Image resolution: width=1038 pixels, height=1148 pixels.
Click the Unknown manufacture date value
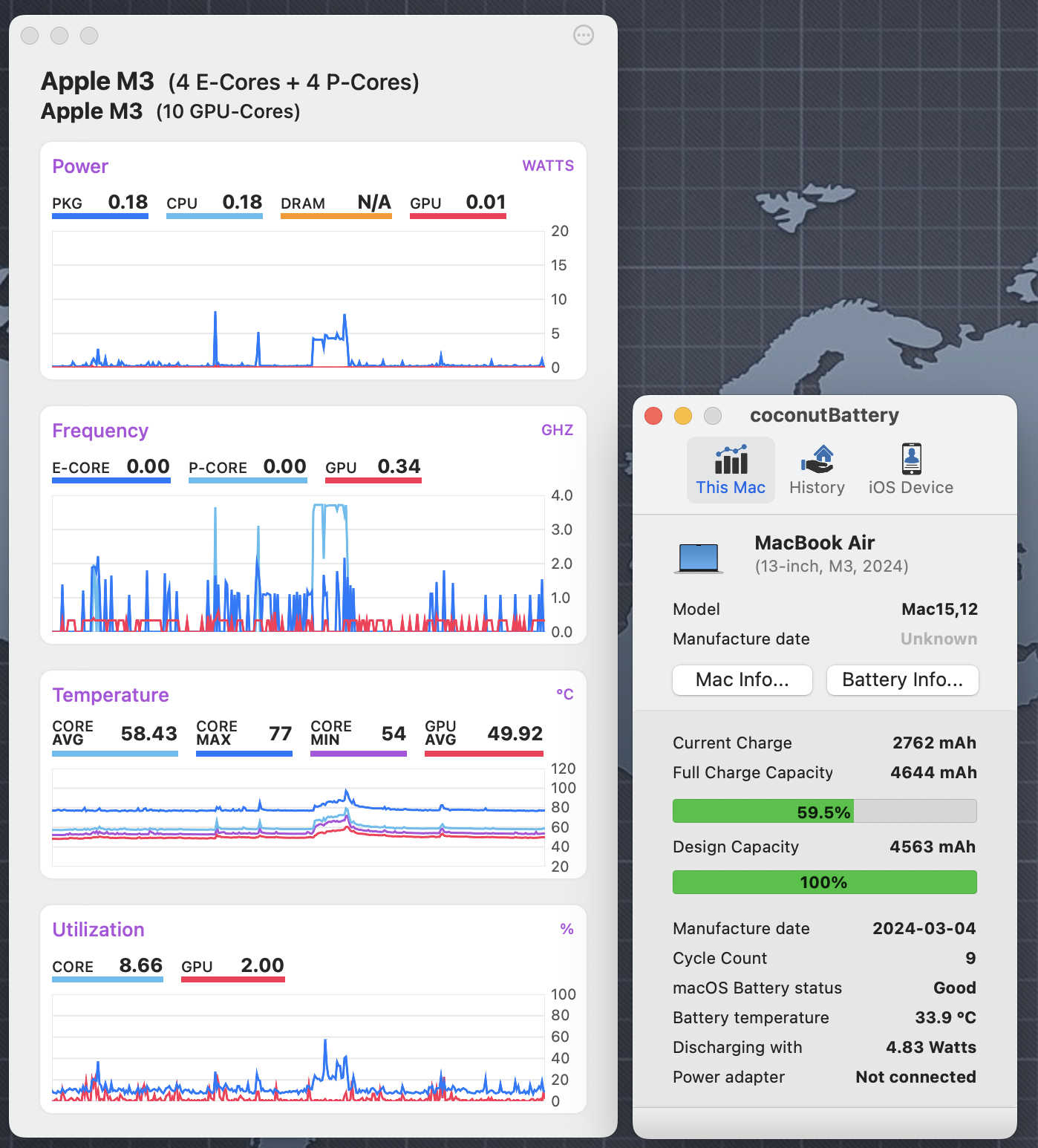pos(939,639)
